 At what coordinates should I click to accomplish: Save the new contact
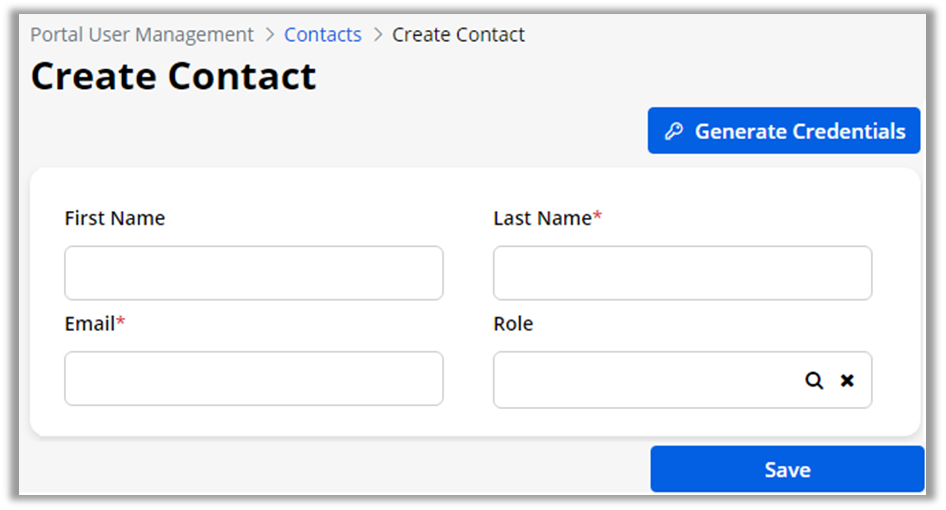pos(787,469)
